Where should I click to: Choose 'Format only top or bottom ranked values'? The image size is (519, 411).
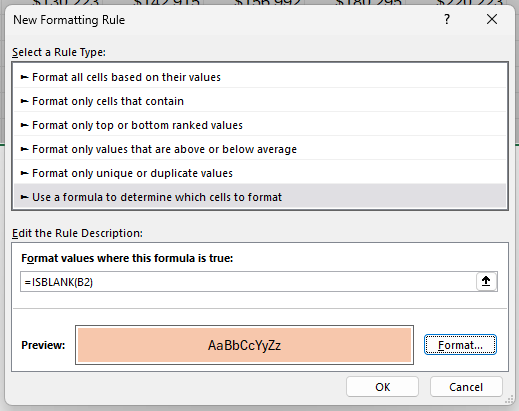click(260, 125)
